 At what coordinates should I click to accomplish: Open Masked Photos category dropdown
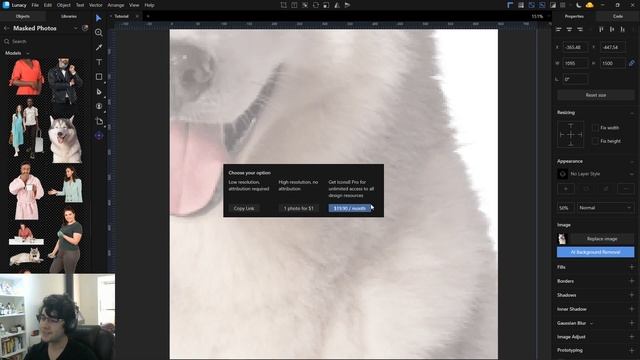pos(76,28)
